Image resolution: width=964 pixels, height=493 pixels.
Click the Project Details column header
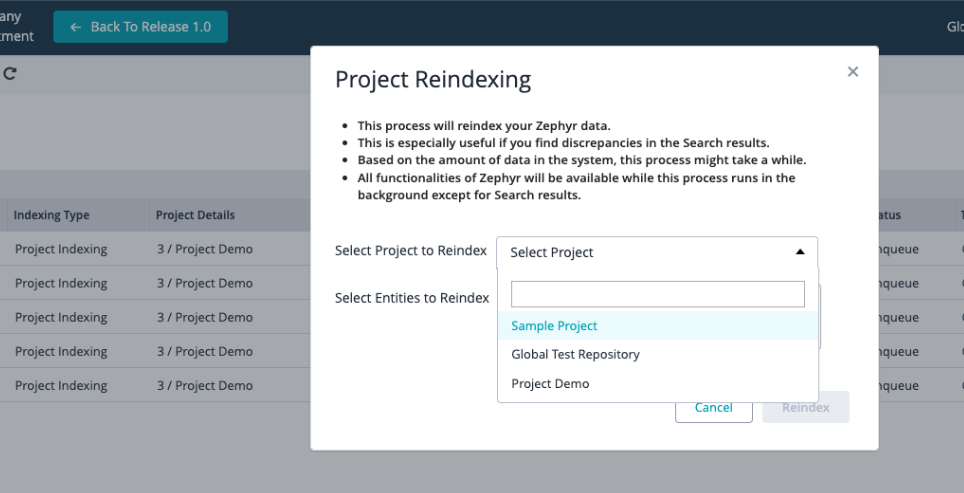[x=195, y=215]
